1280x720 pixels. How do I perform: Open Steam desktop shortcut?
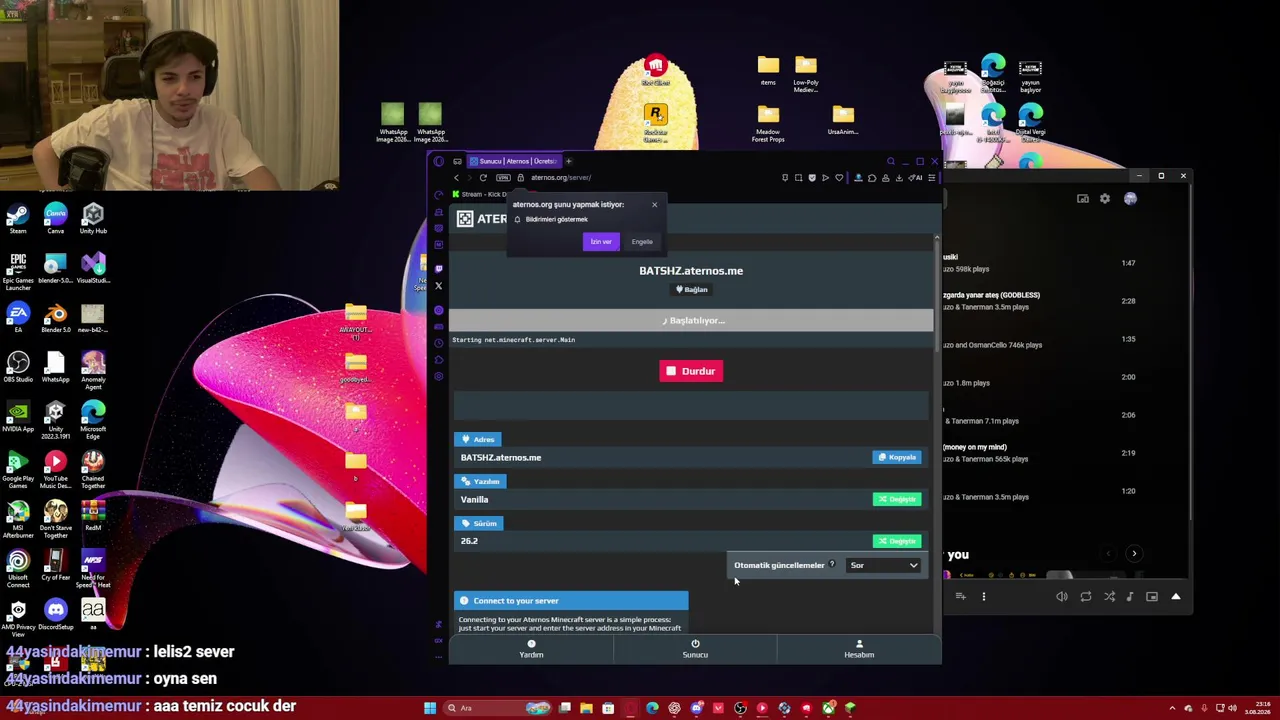17,219
